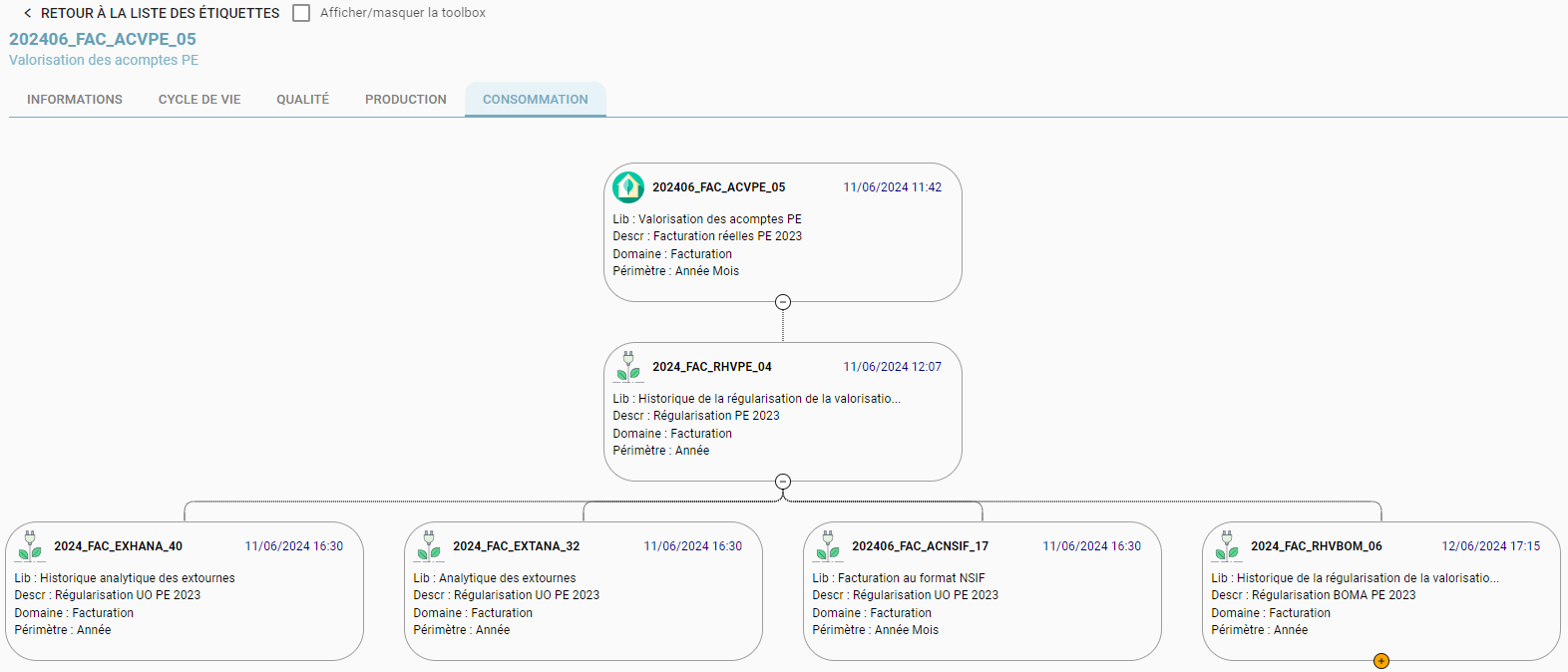This screenshot has width=1568, height=672.
Task: Click the back arrow before Retour à la liste
Action: point(27,13)
